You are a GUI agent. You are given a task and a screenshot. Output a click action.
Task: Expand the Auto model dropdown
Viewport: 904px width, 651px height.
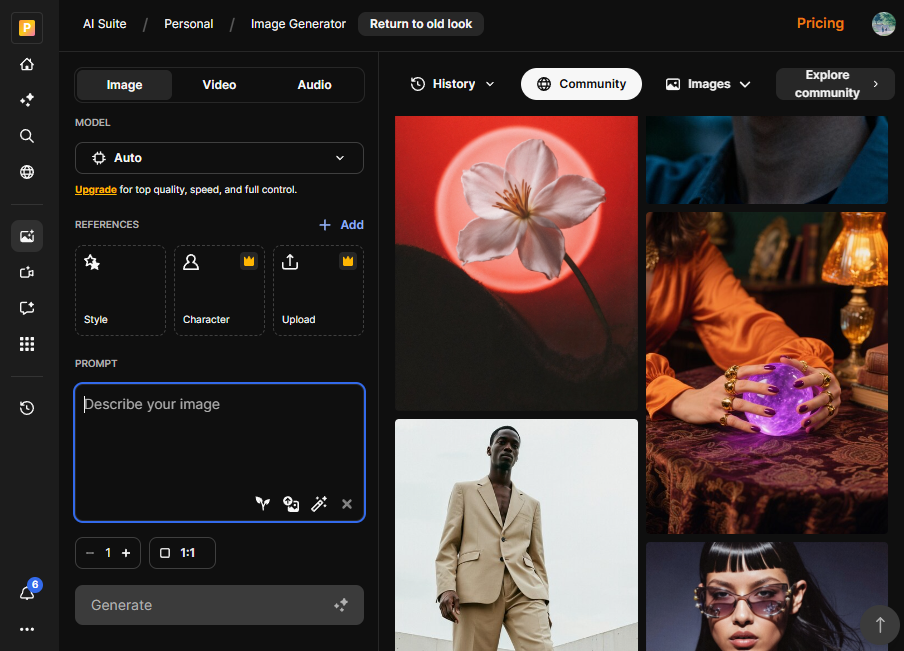coord(219,158)
